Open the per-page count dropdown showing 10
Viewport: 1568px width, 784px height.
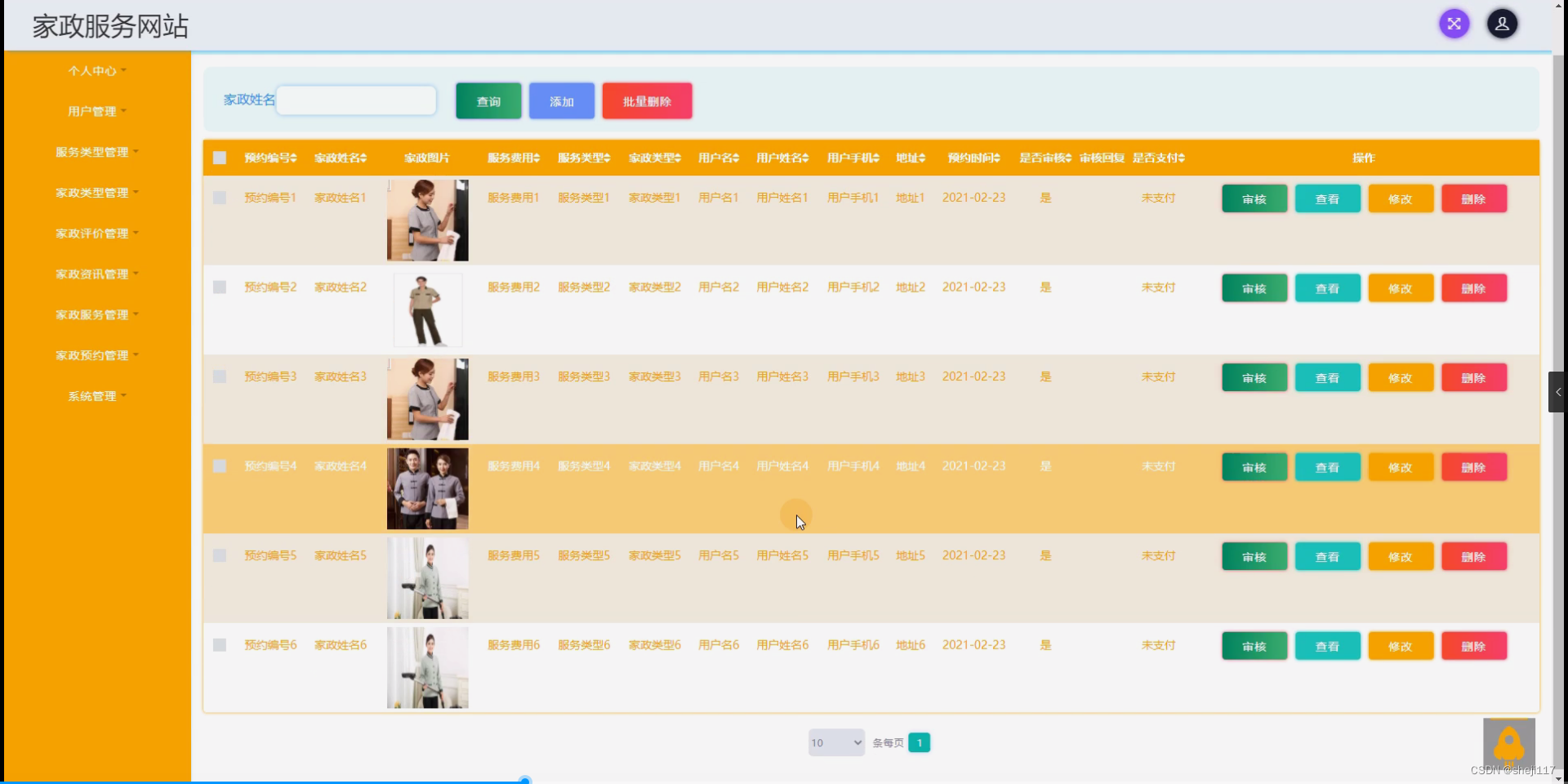pos(835,742)
